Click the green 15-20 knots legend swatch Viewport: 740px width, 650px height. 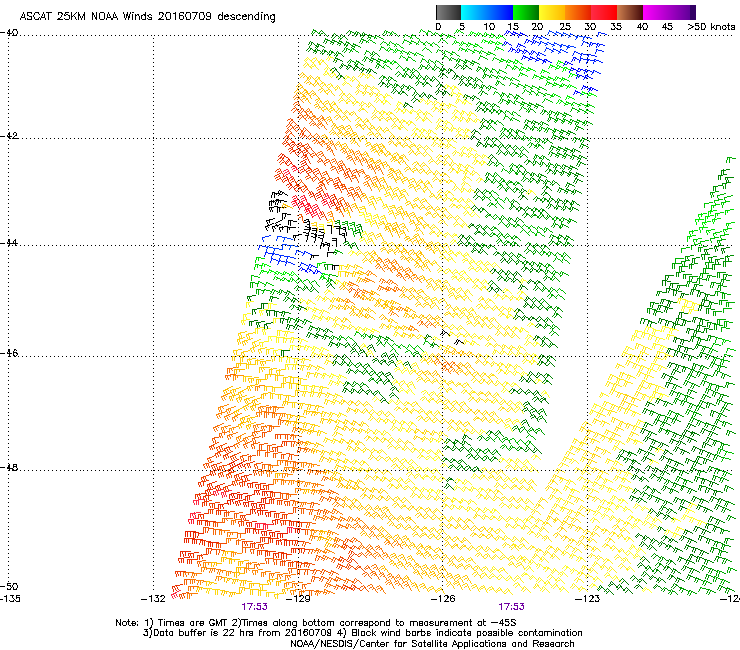pyautogui.click(x=526, y=12)
